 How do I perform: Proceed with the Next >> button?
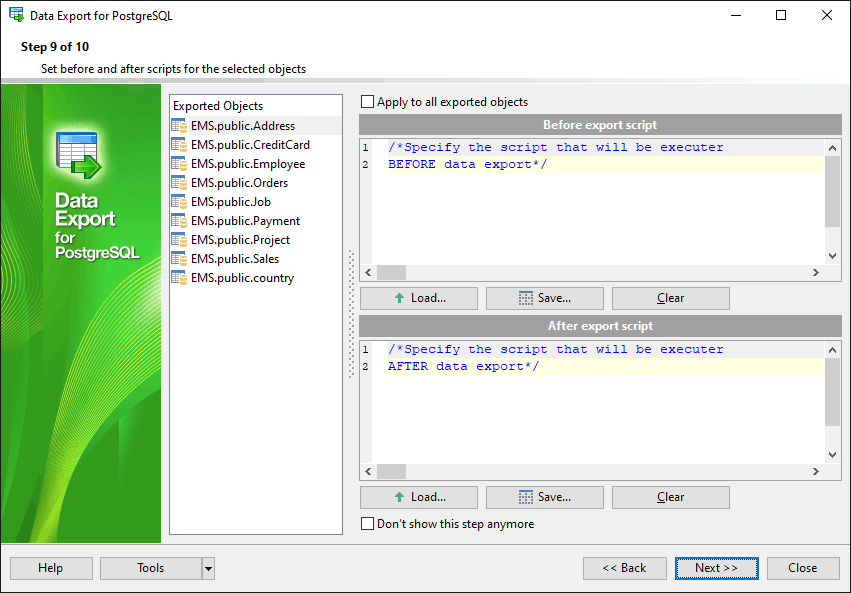coord(716,568)
